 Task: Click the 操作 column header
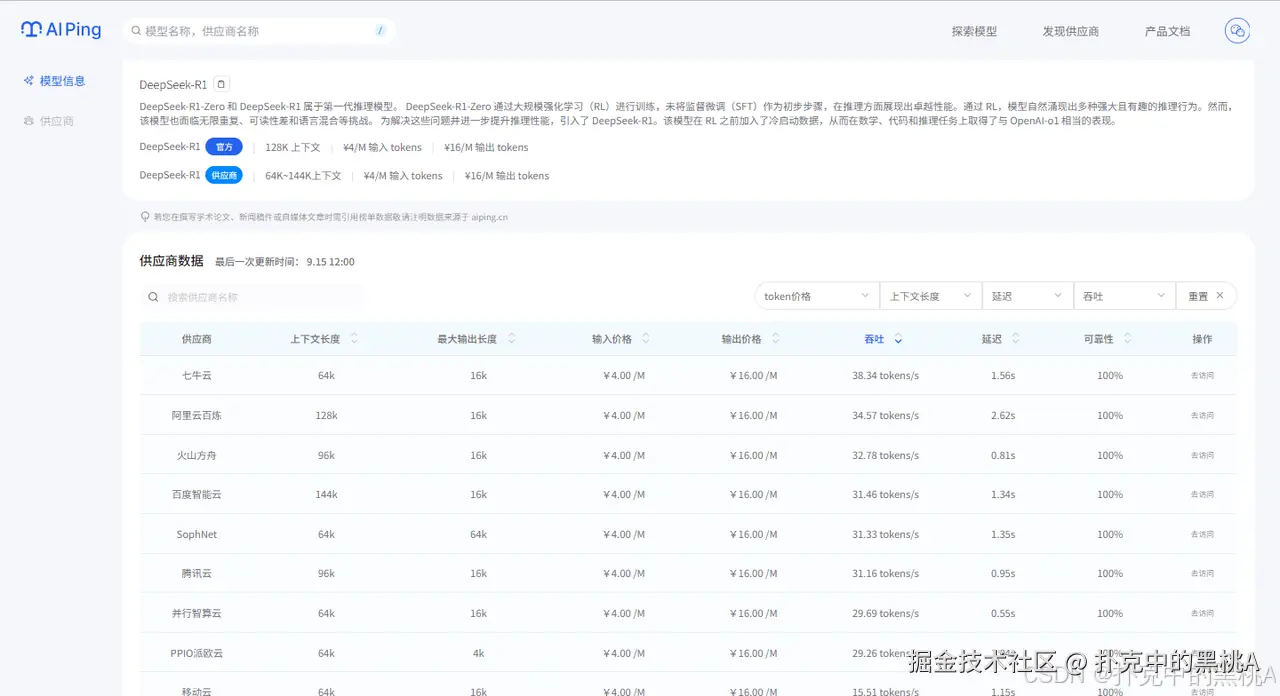(x=1202, y=339)
